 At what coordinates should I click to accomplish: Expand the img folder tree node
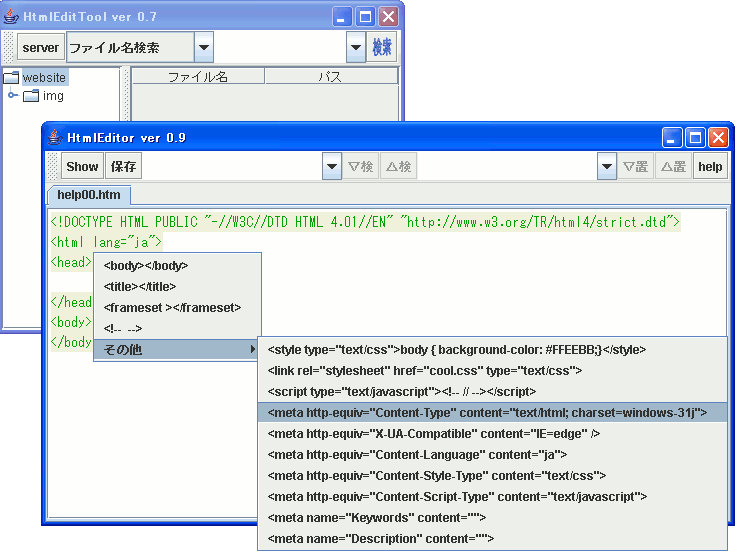[x=13, y=96]
